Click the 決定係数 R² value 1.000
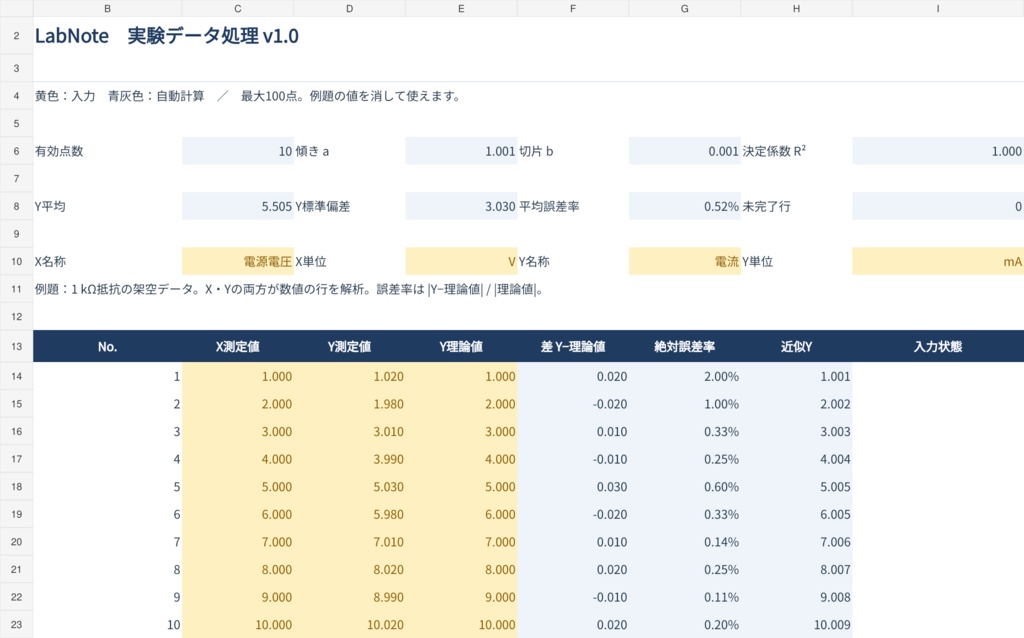This screenshot has height=638, width=1024. point(938,151)
